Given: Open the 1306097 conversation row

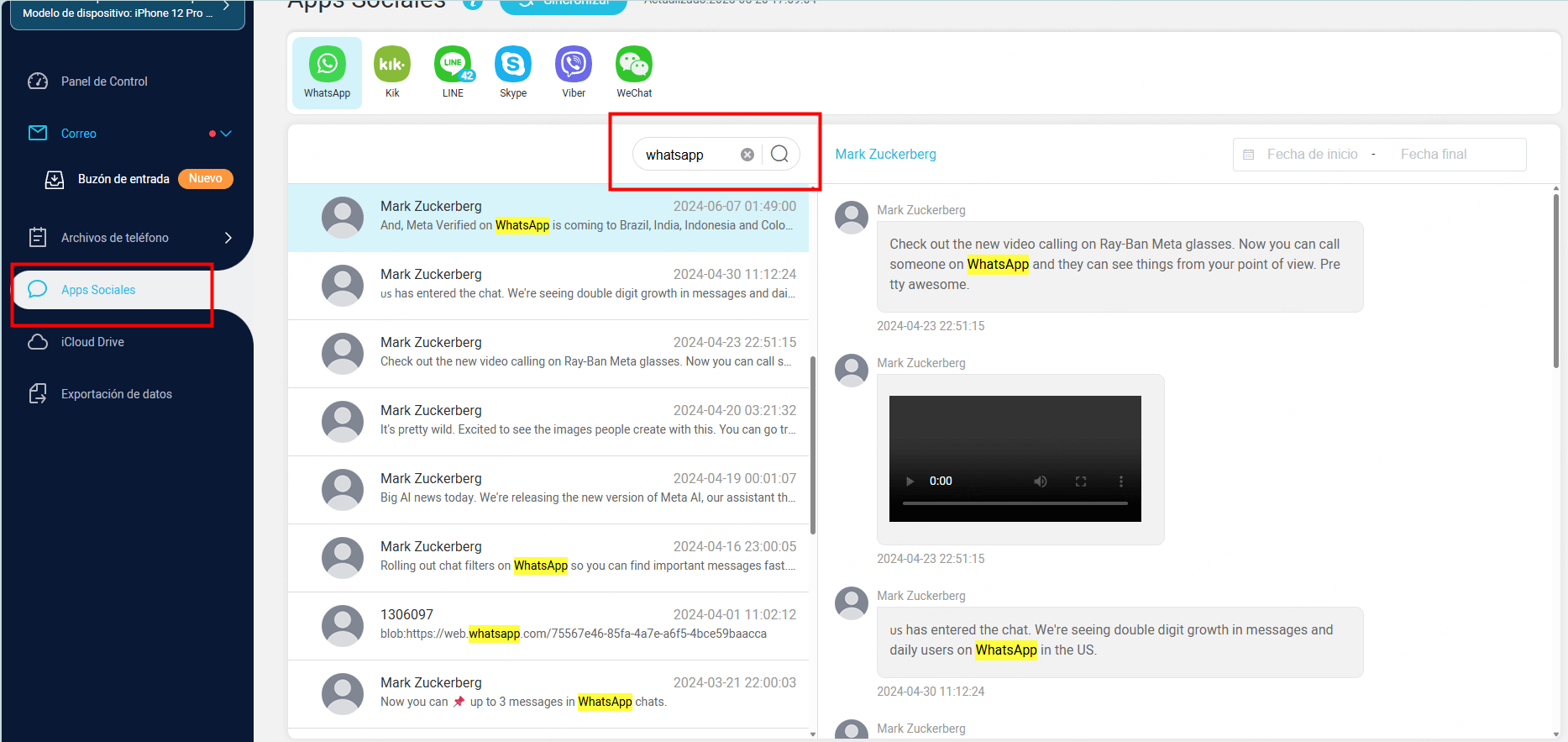Looking at the screenshot, I should [x=548, y=626].
